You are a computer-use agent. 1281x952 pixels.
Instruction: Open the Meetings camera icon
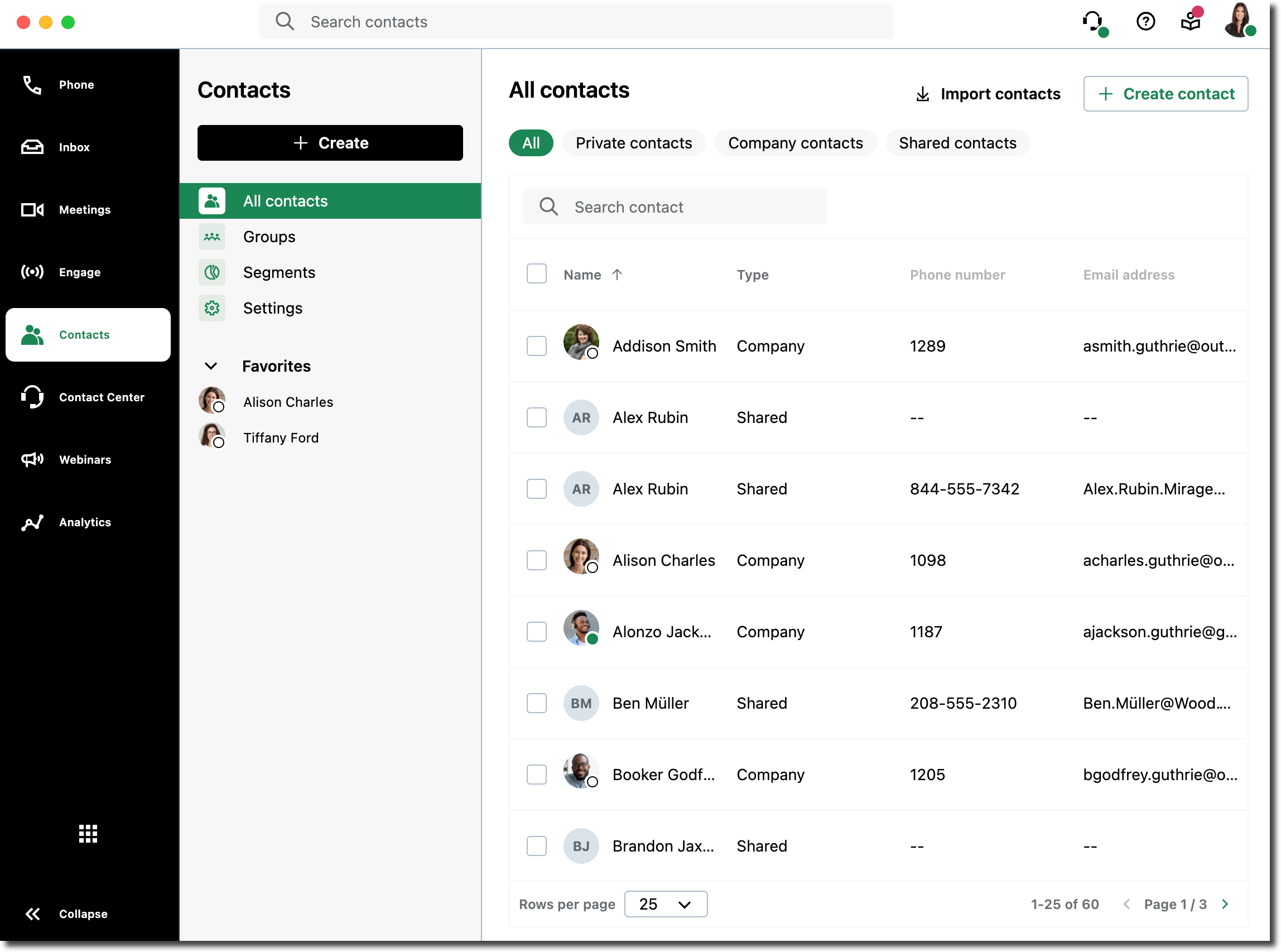point(32,210)
